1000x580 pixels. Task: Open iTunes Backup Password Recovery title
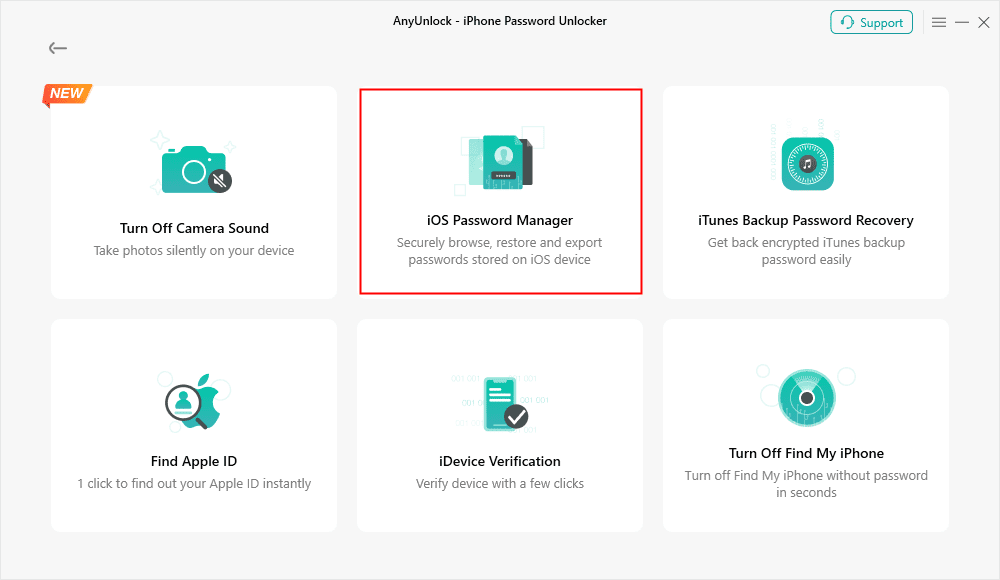[x=806, y=220]
